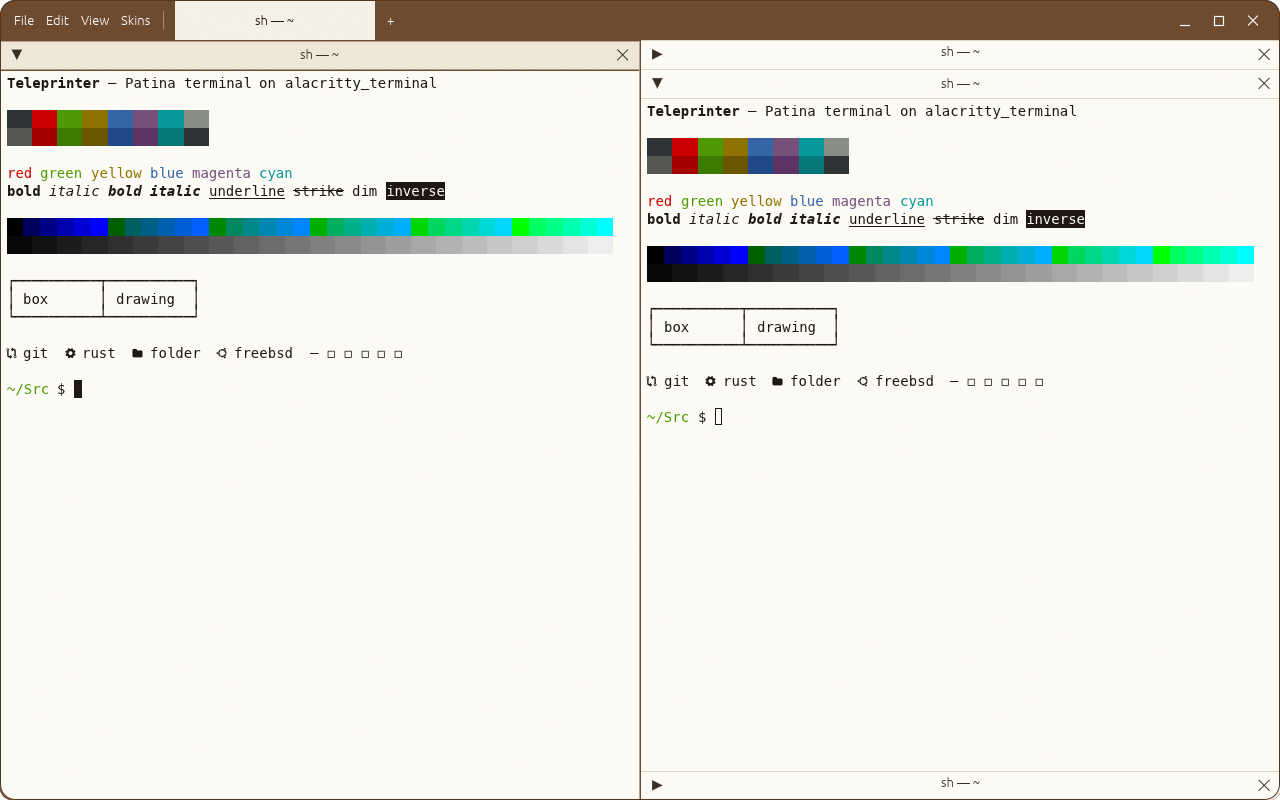Collapse the left terminal pane
1280x800 pixels.
(17, 55)
